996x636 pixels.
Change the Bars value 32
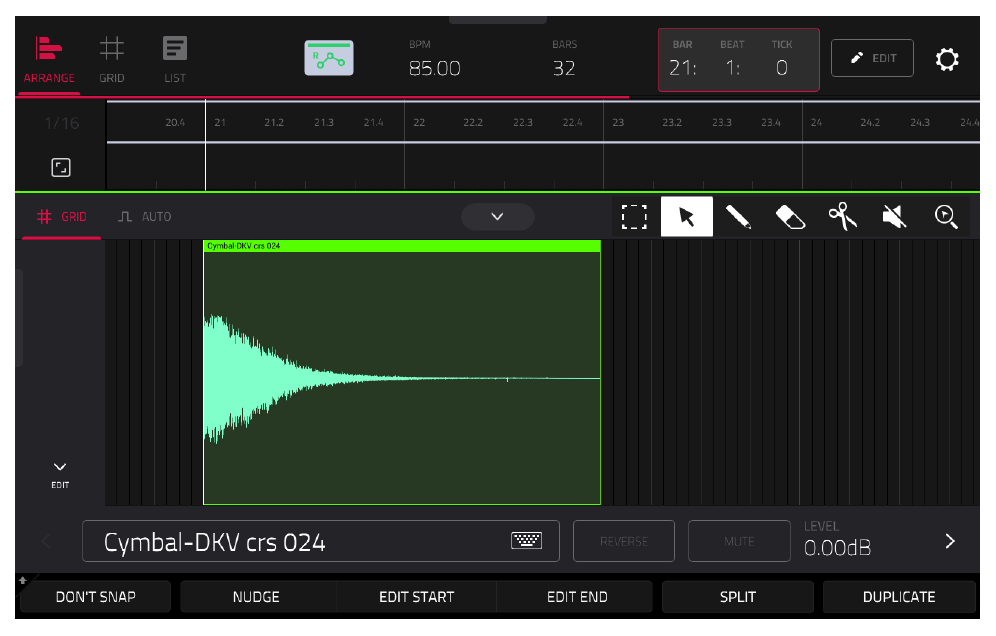[x=564, y=68]
